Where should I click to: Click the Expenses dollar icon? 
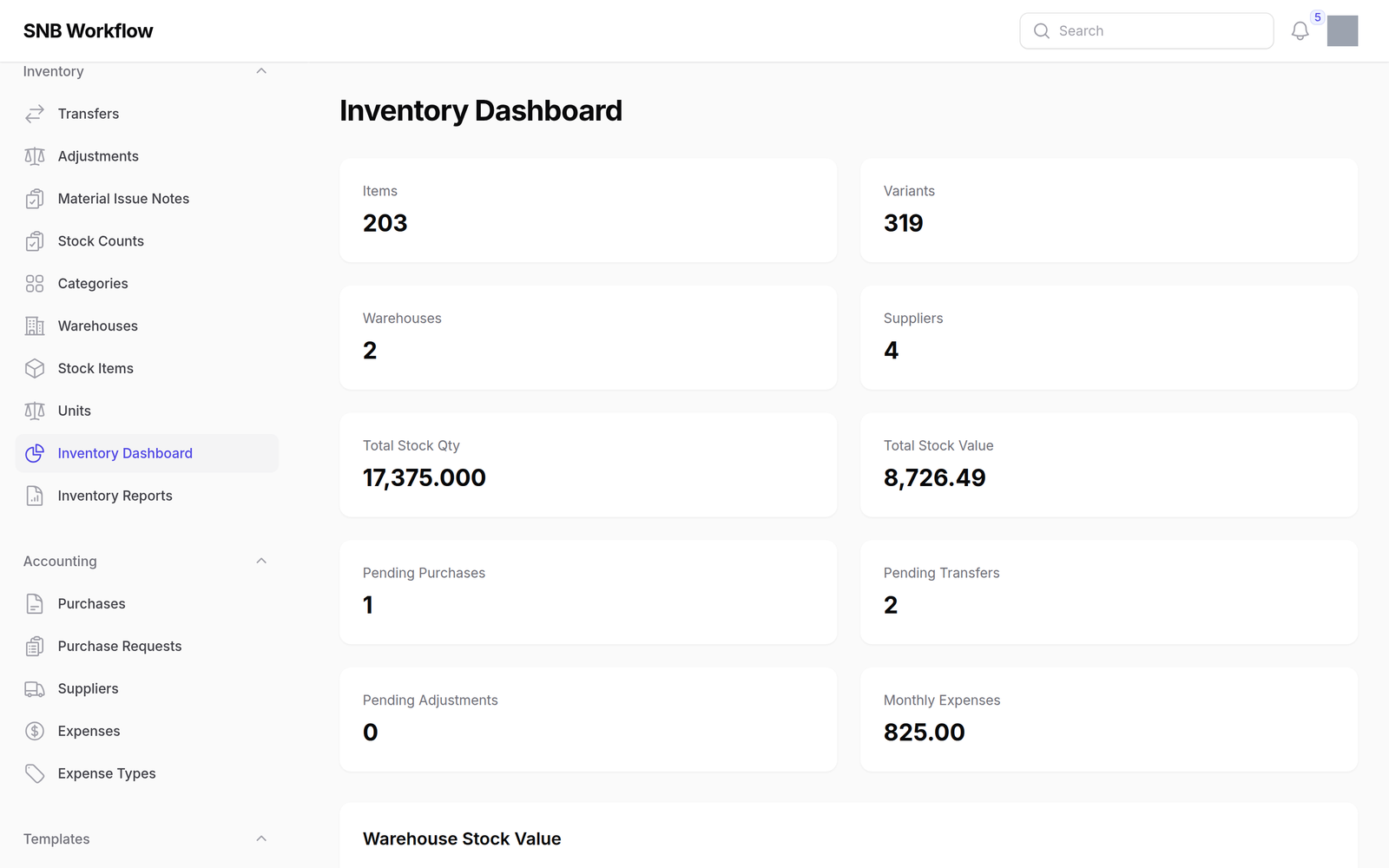[35, 731]
